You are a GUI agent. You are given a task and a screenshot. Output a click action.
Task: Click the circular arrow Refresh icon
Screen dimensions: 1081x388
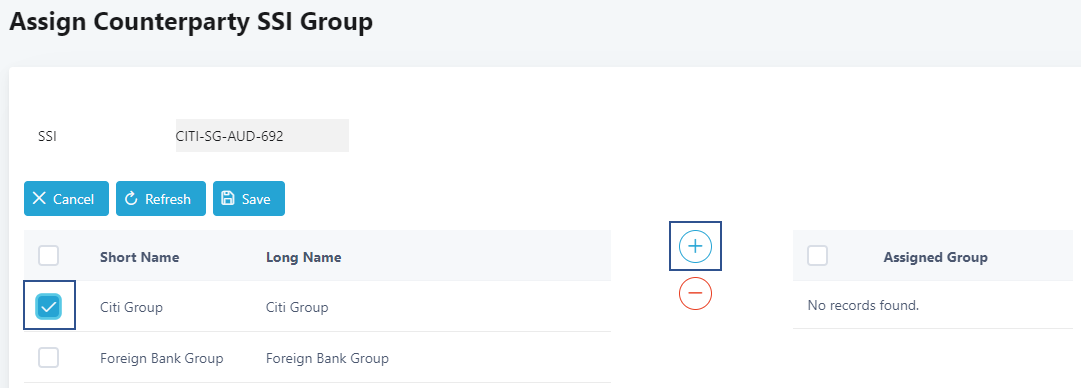pyautogui.click(x=131, y=198)
